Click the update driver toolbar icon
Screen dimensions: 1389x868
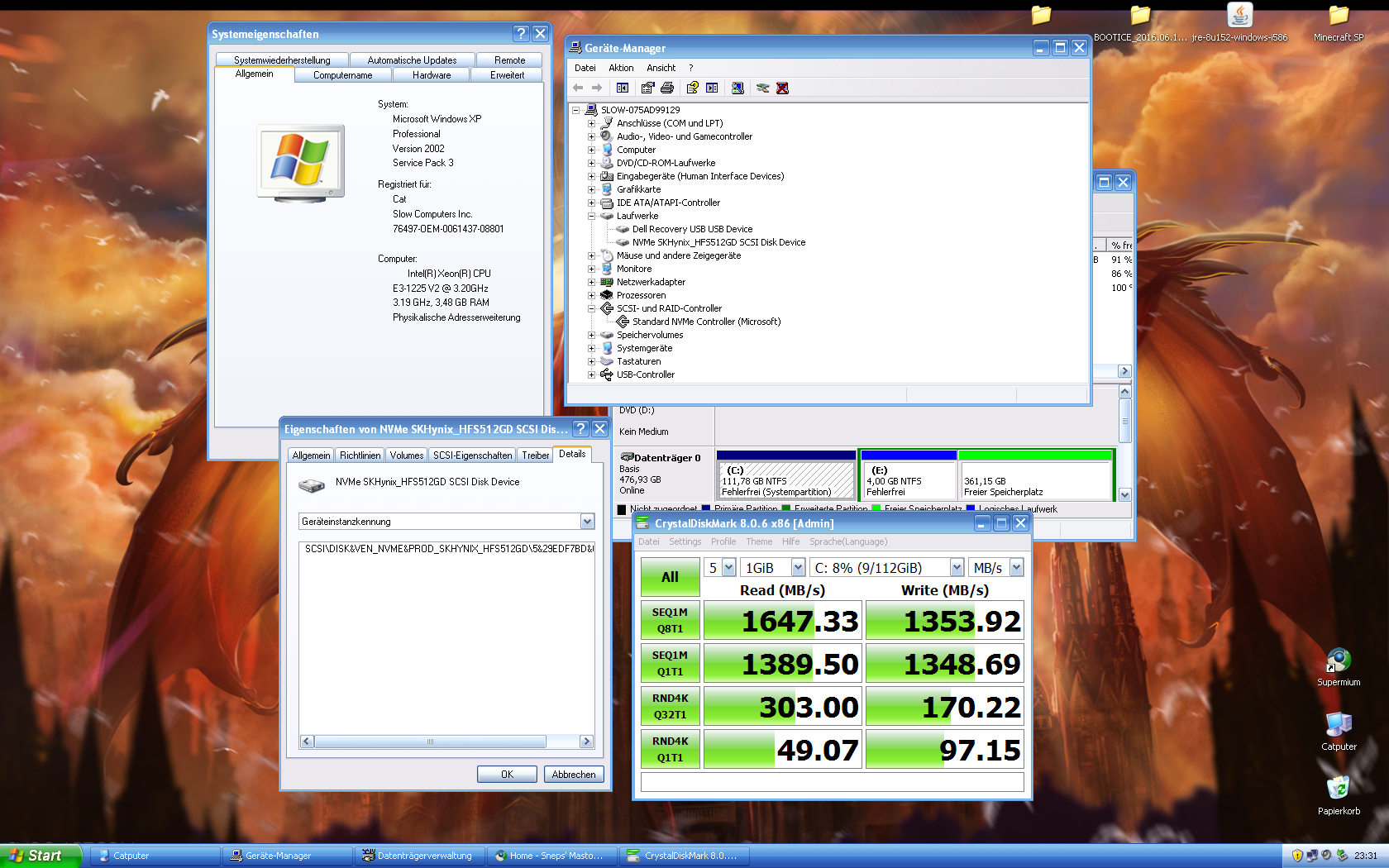click(x=762, y=88)
